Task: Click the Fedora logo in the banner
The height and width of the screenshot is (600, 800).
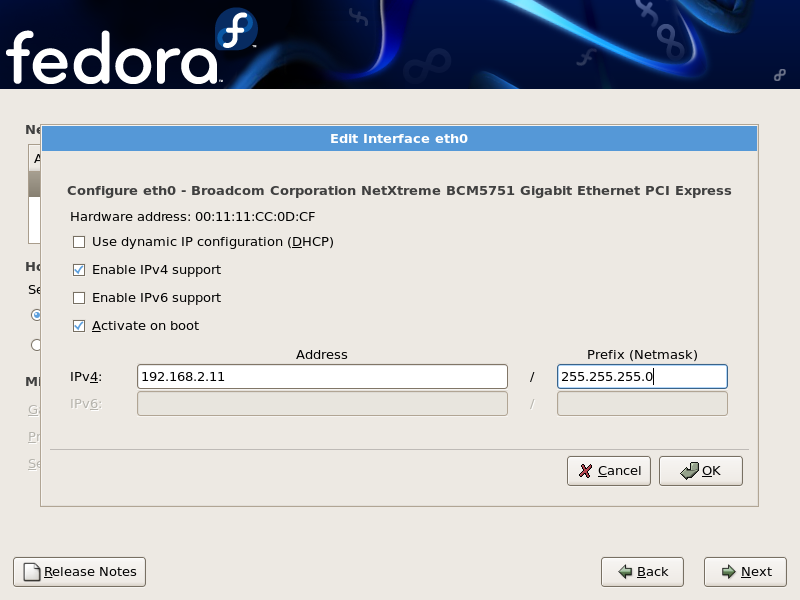Action: tap(132, 47)
